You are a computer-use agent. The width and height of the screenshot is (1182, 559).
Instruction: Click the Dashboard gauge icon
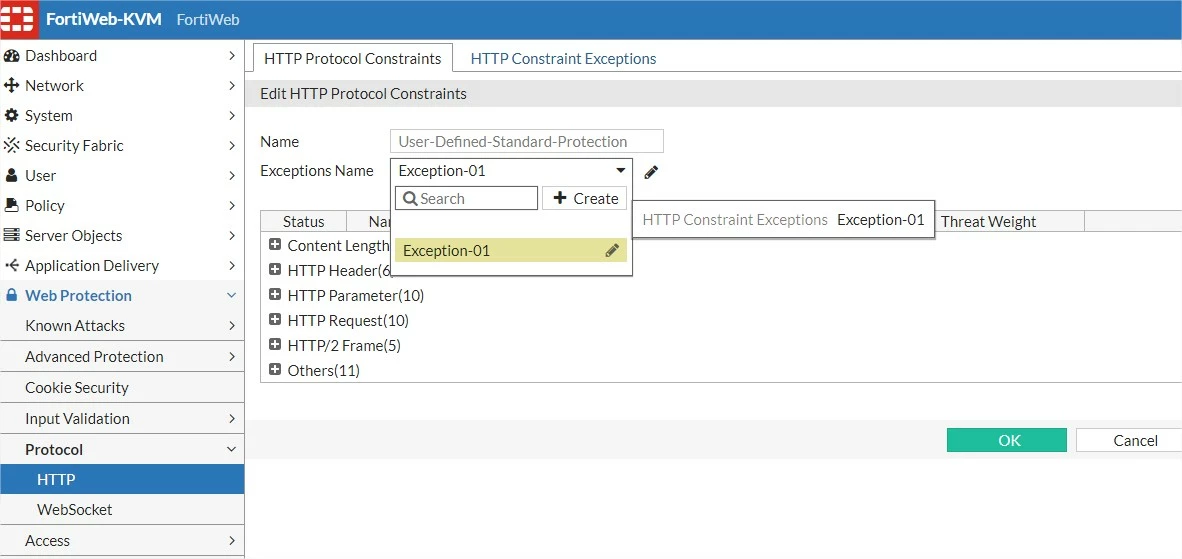click(x=11, y=56)
